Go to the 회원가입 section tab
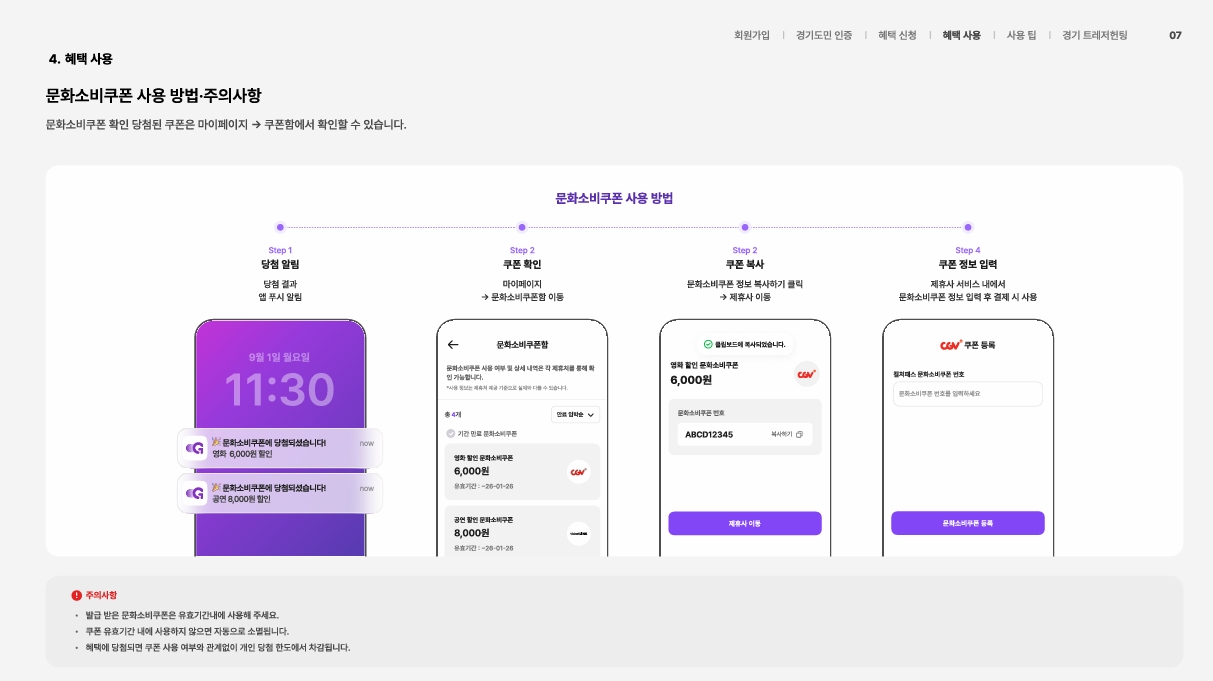The height and width of the screenshot is (681, 1213). [752, 35]
